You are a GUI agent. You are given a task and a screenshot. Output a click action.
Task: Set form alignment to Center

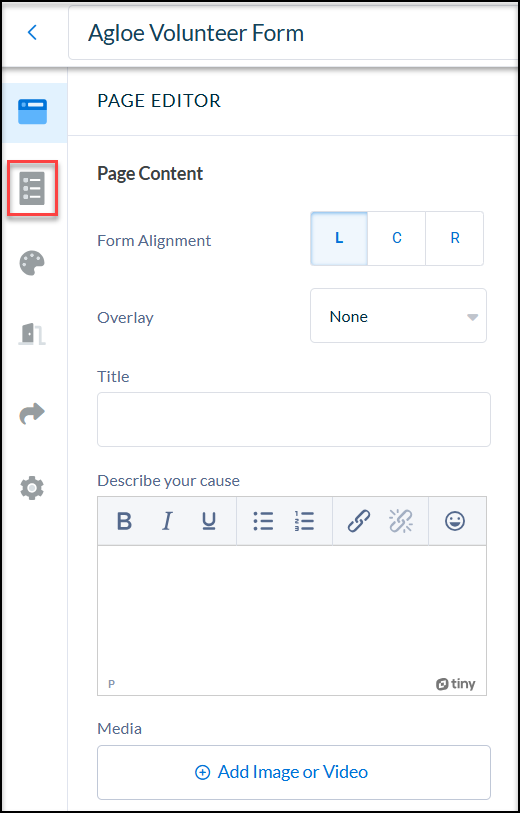pos(397,239)
